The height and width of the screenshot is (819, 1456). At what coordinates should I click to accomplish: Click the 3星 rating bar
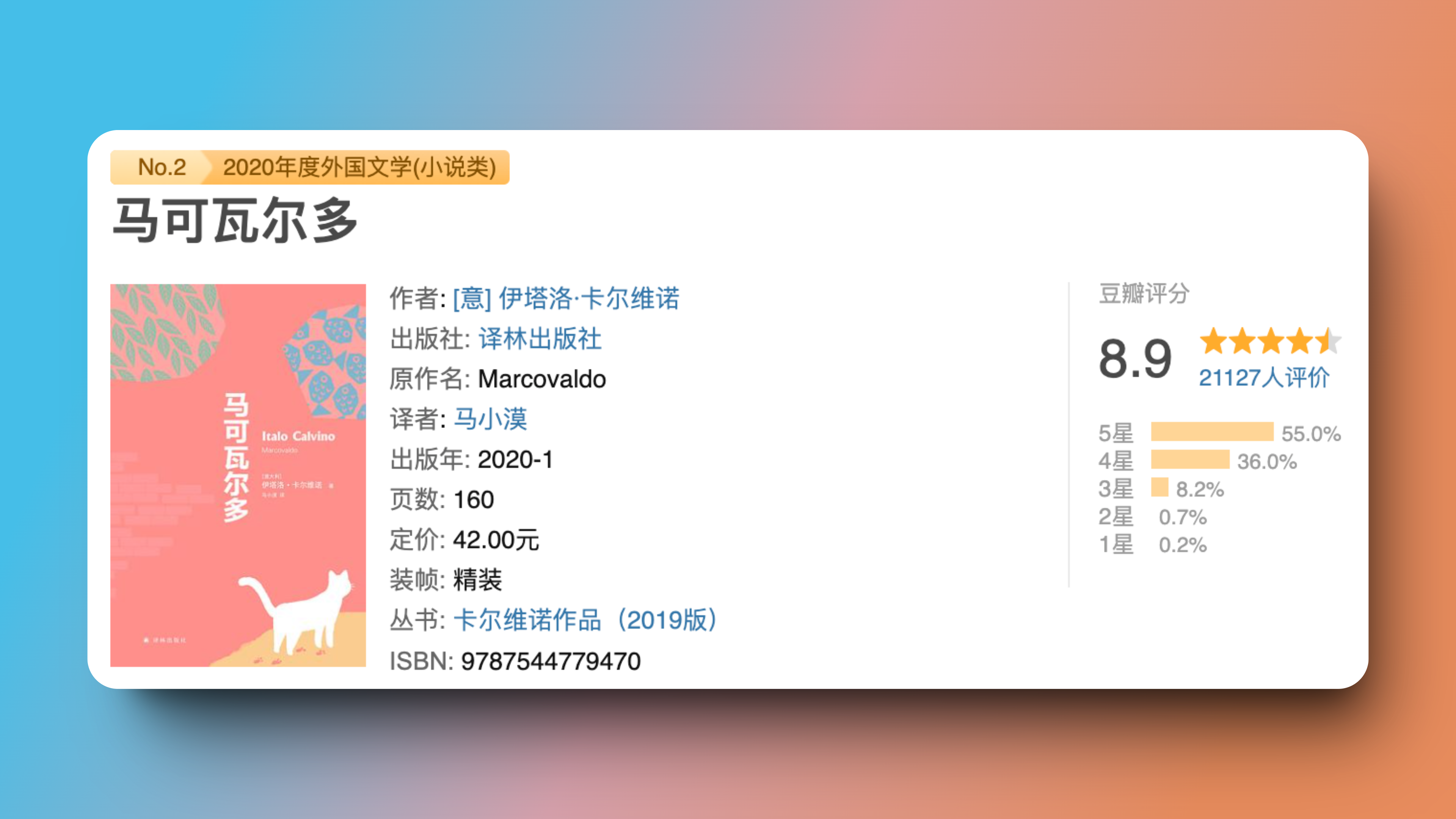(1159, 487)
